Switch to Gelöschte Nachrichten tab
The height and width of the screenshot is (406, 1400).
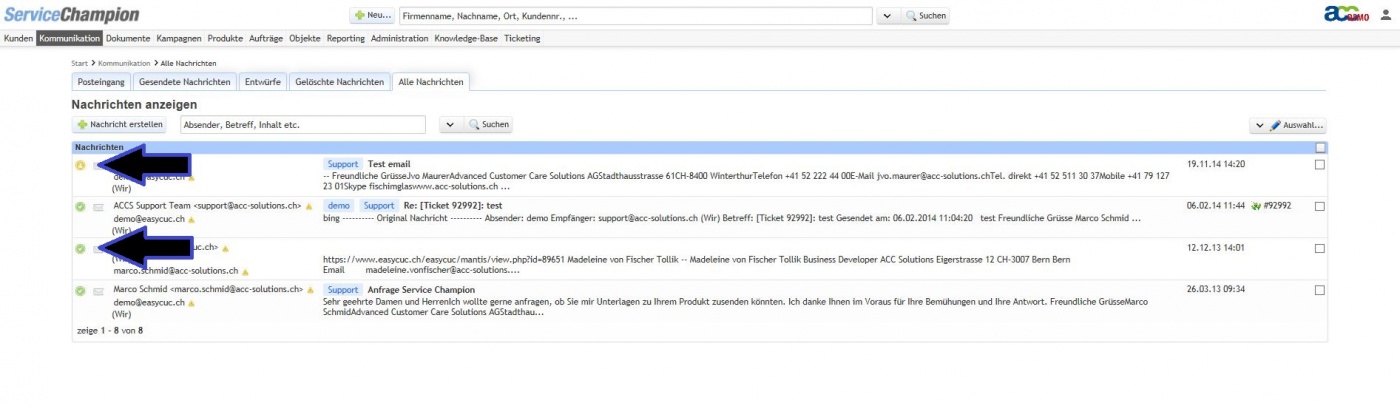[340, 82]
